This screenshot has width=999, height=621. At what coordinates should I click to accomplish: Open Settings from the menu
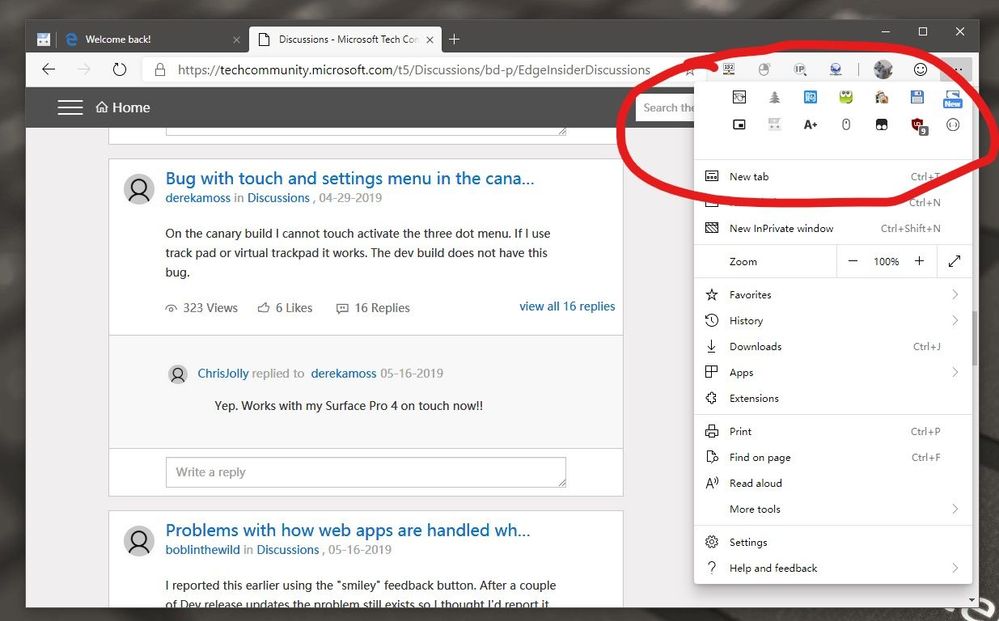(x=833, y=542)
